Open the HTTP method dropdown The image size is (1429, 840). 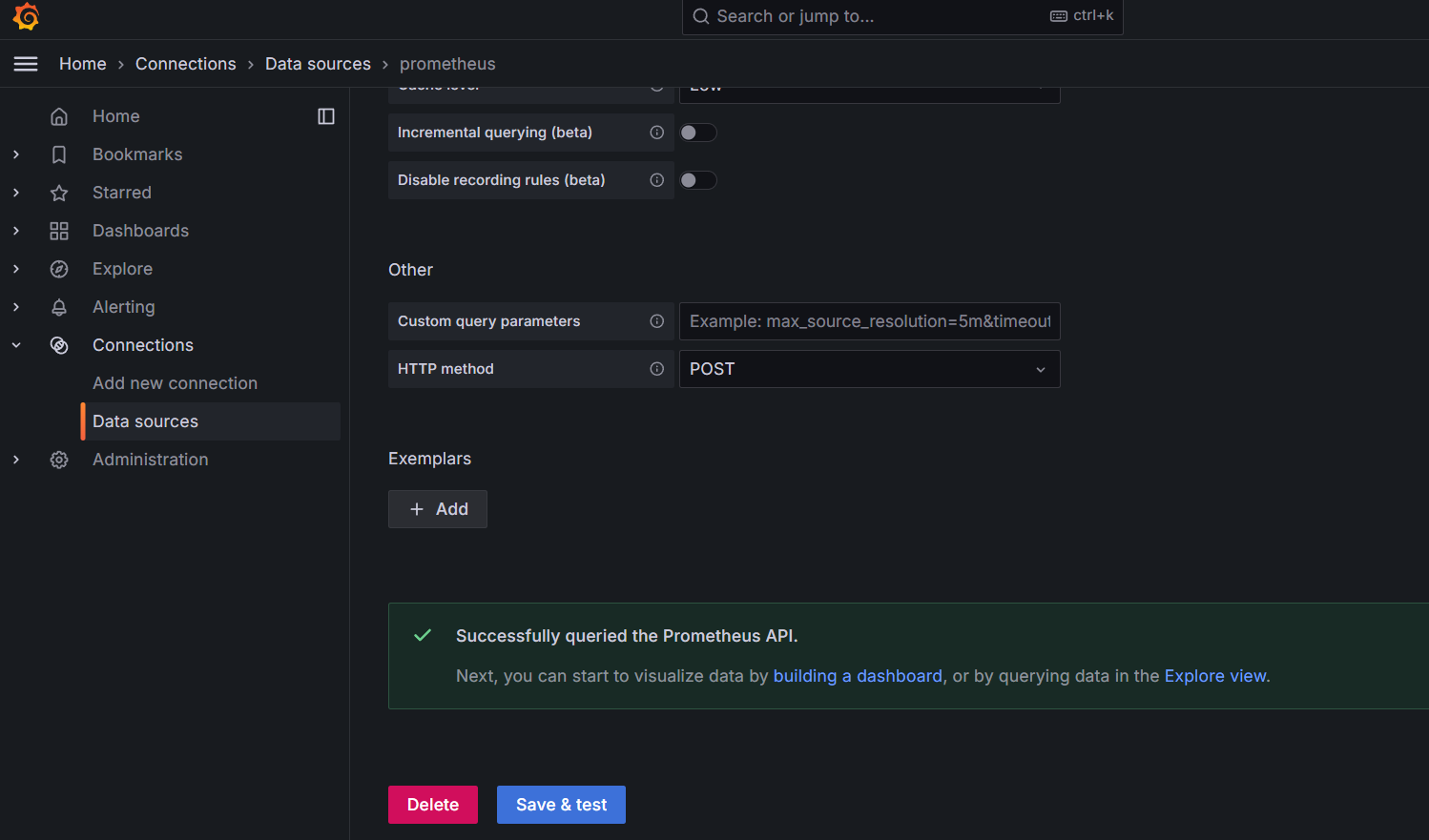point(868,369)
